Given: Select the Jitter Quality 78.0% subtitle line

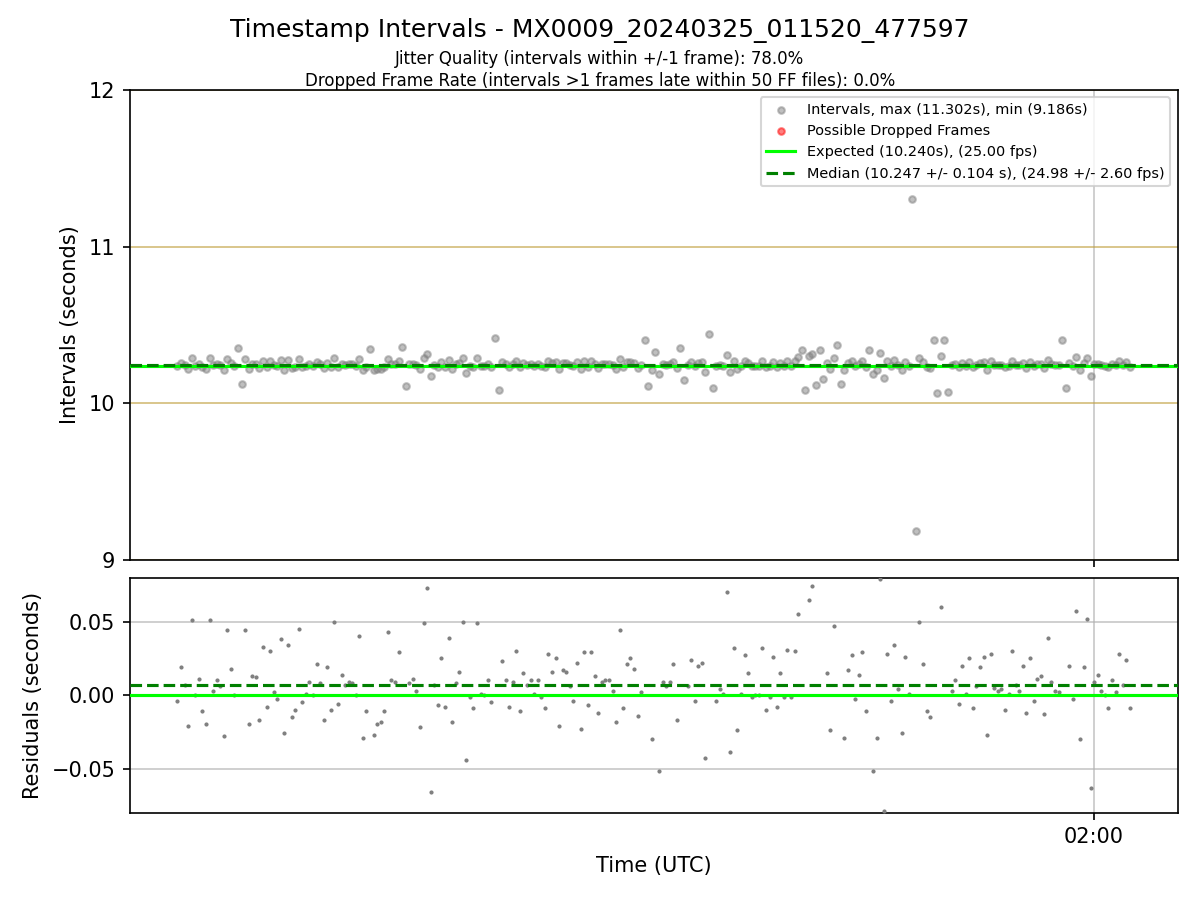Looking at the screenshot, I should coord(599,58).
